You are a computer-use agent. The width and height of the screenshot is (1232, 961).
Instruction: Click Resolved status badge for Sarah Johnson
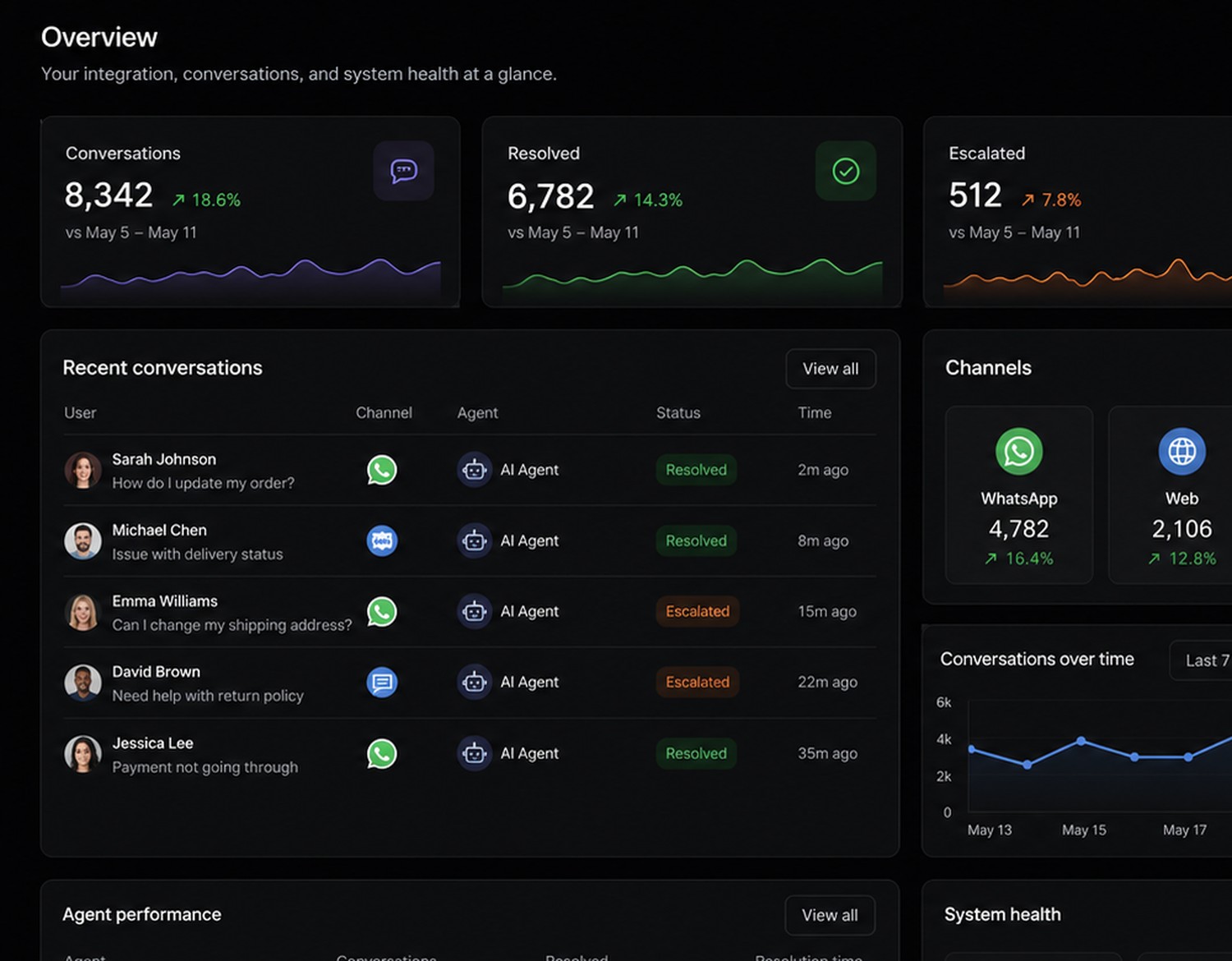(x=696, y=470)
